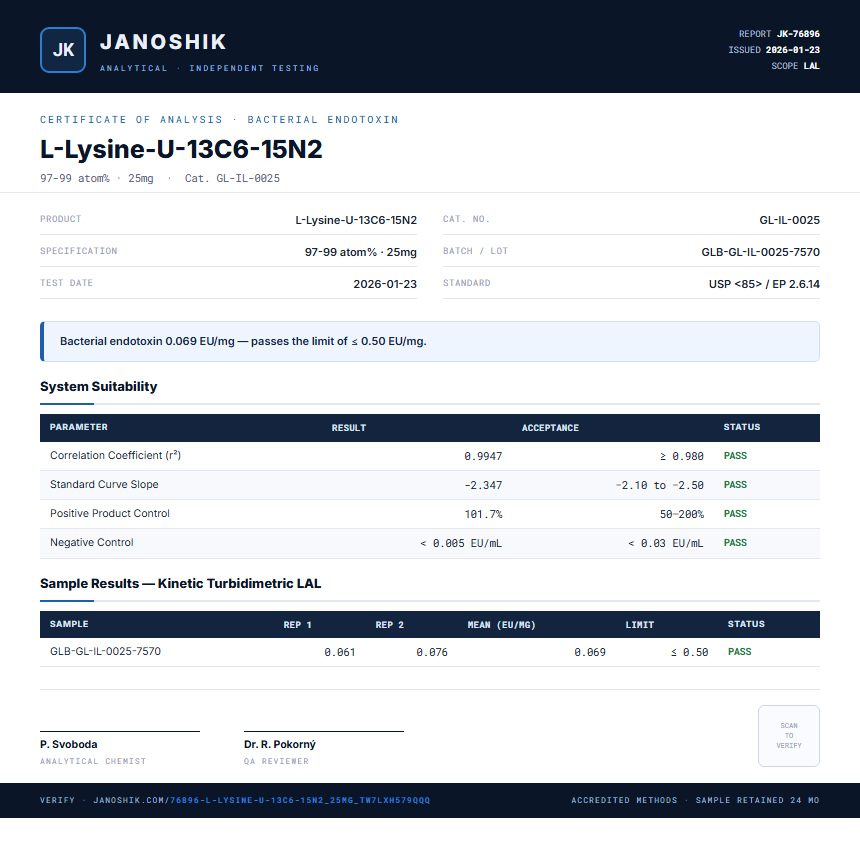Click the Mean (EU/mg) column header
Image resolution: width=860 pixels, height=846 pixels.
coord(501,625)
